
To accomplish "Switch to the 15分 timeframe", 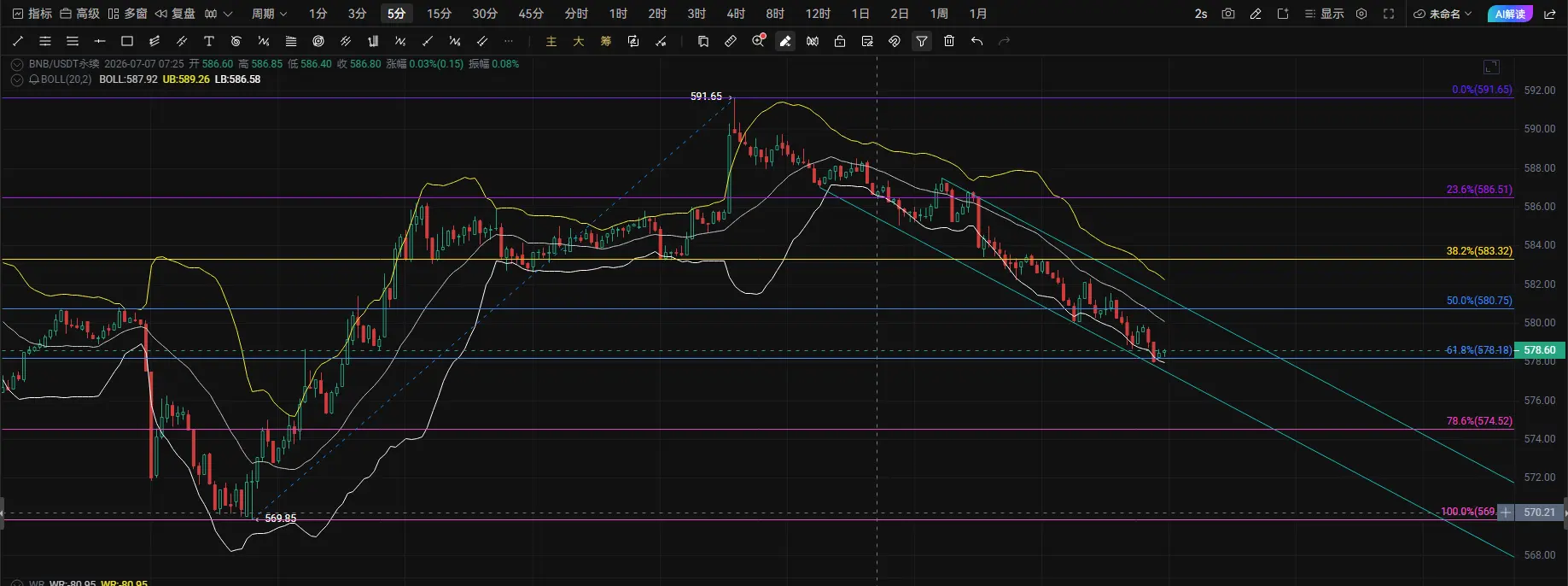I will (440, 14).
